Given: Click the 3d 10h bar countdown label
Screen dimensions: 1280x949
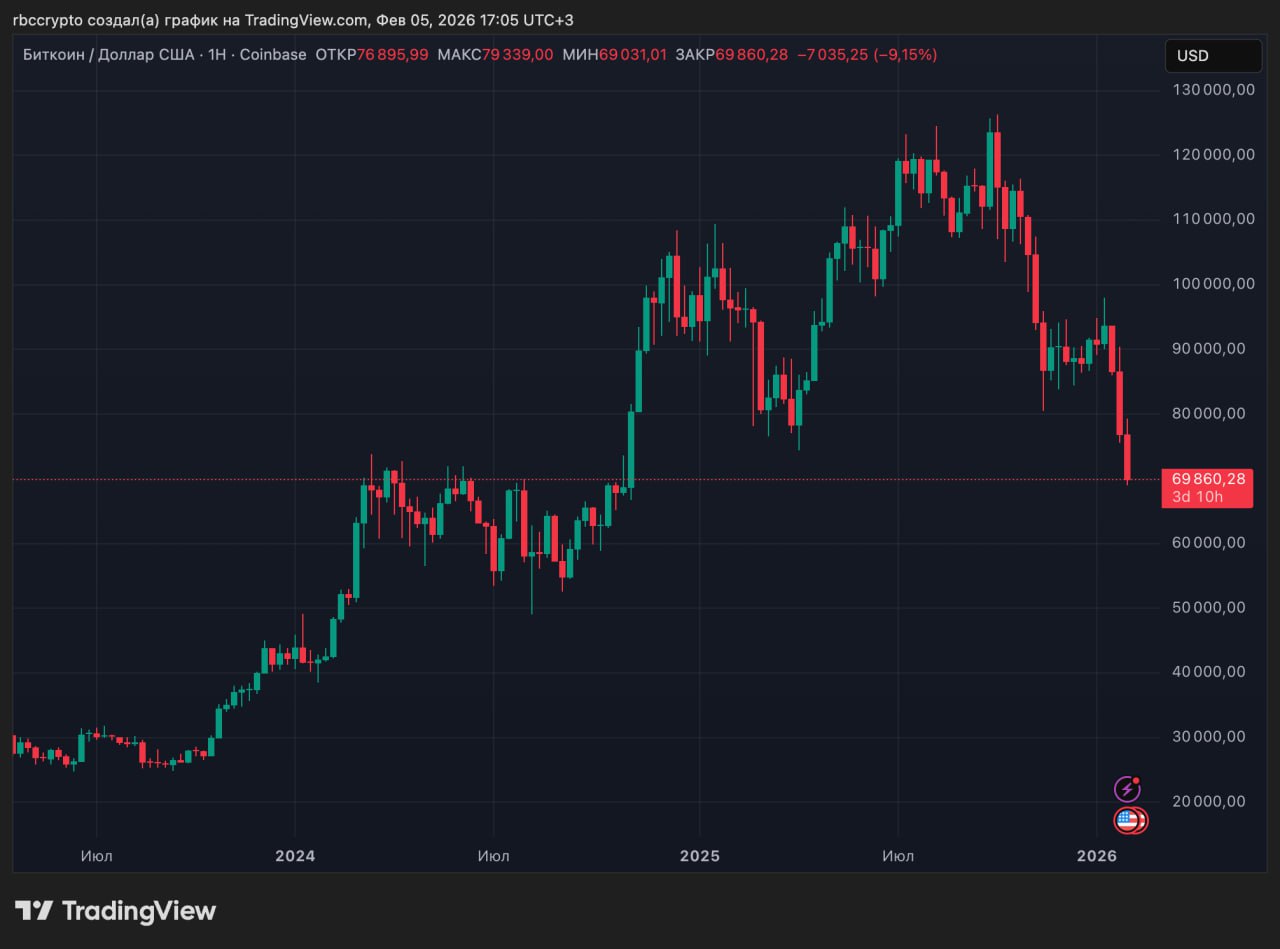Looking at the screenshot, I should [1197, 497].
